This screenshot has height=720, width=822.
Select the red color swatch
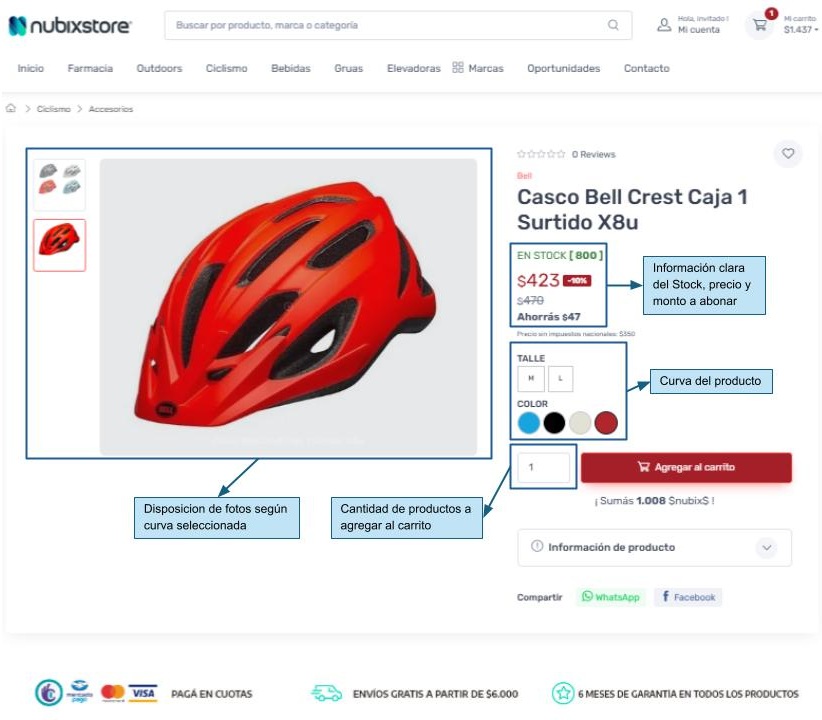(x=606, y=423)
